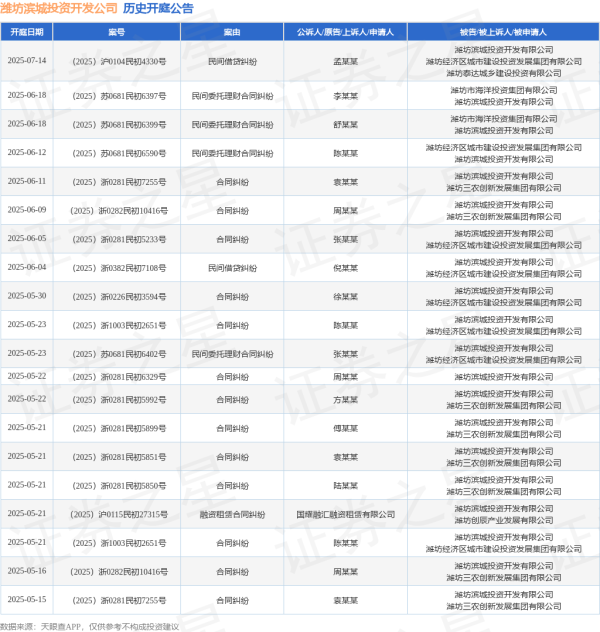
Task: Click plaintiff 舒某某
Action: 345,125
